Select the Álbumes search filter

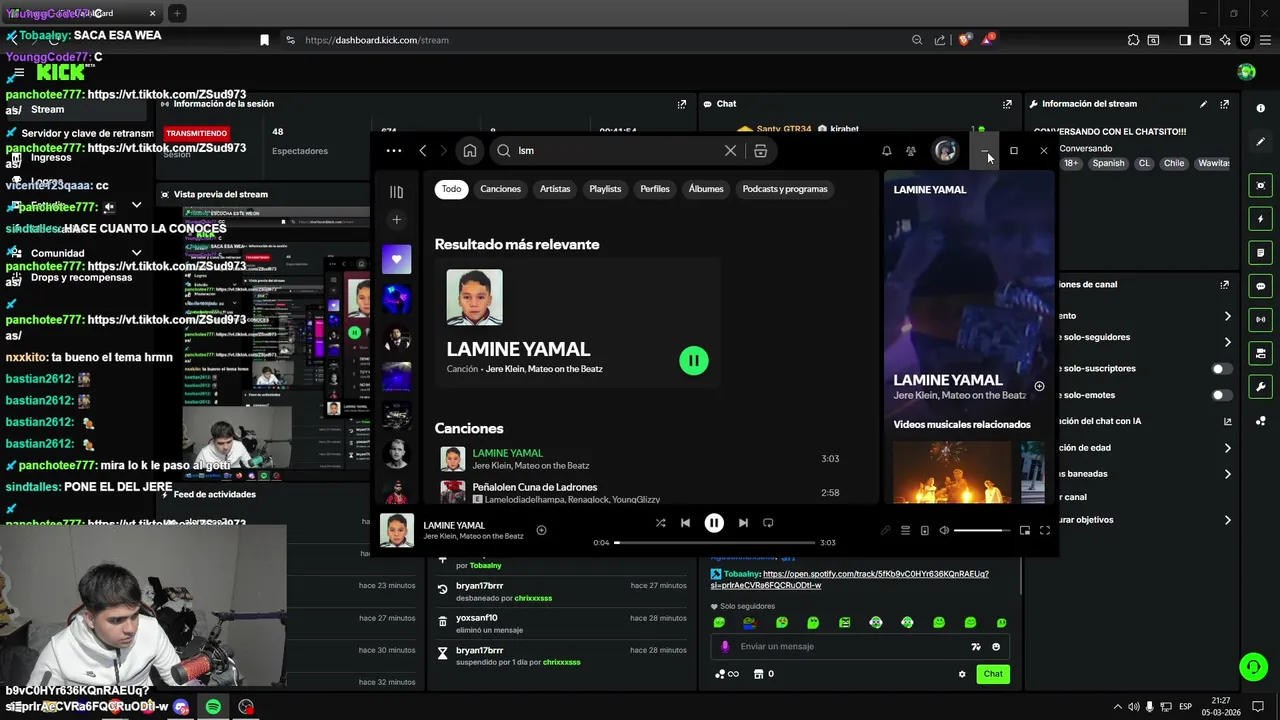pos(706,189)
